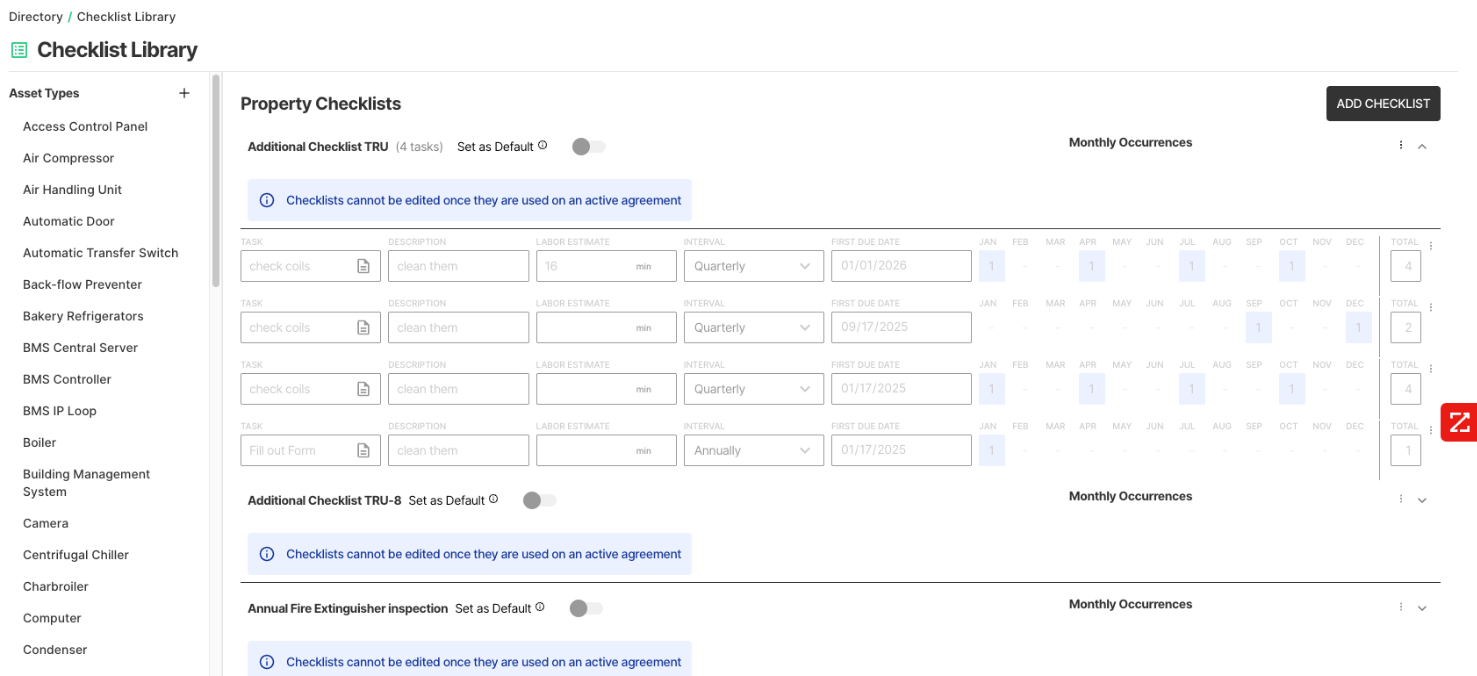
Task: Enable Set as Default for Additional Checklist TRU-8
Action: pyautogui.click(x=539, y=501)
